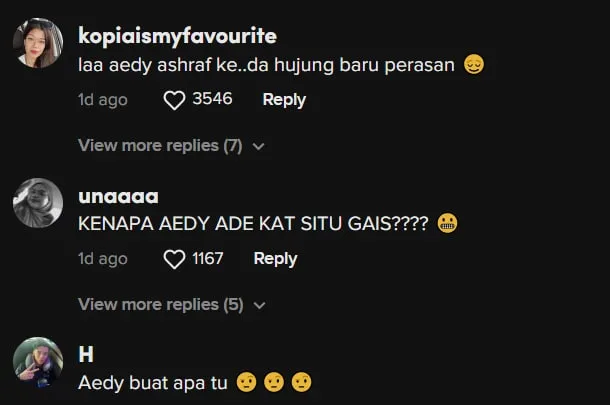This screenshot has width=610, height=405.
Task: Click the 3546 like count
Action: pos(212,99)
